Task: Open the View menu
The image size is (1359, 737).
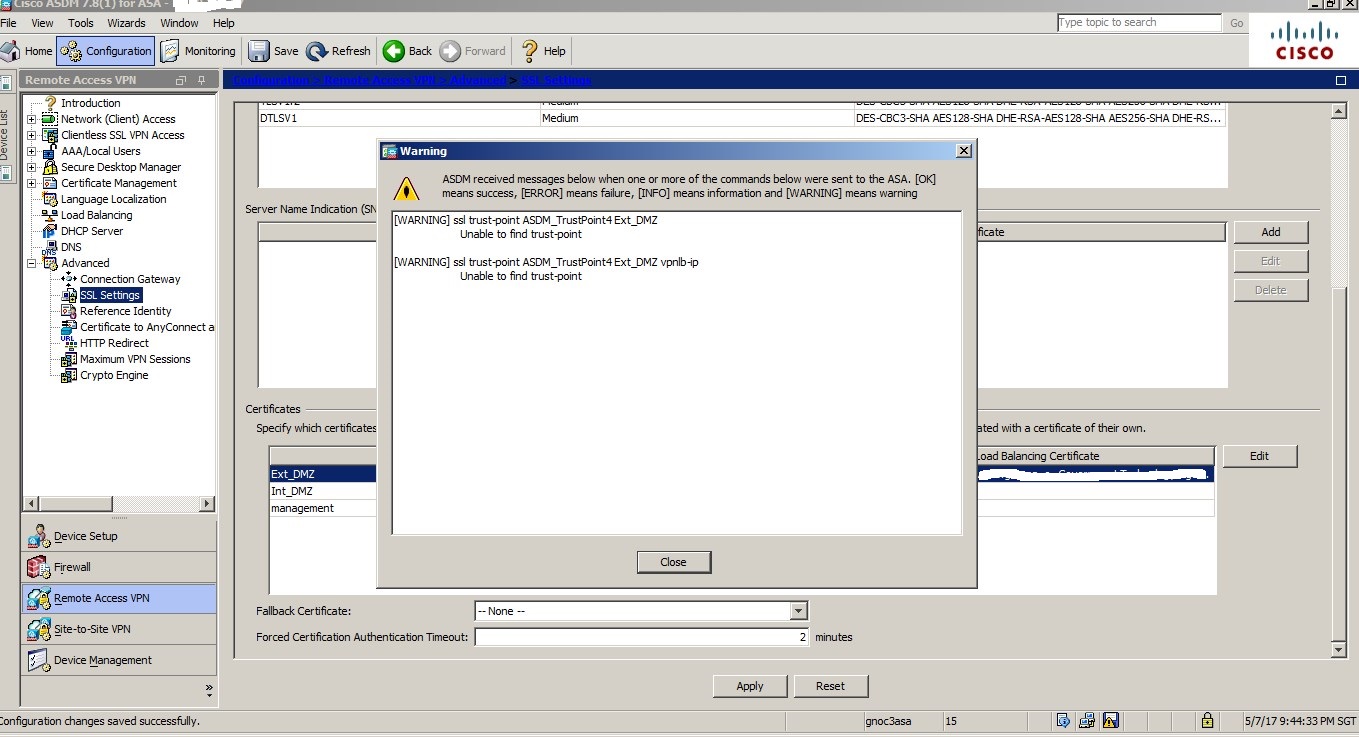Action: click(43, 22)
